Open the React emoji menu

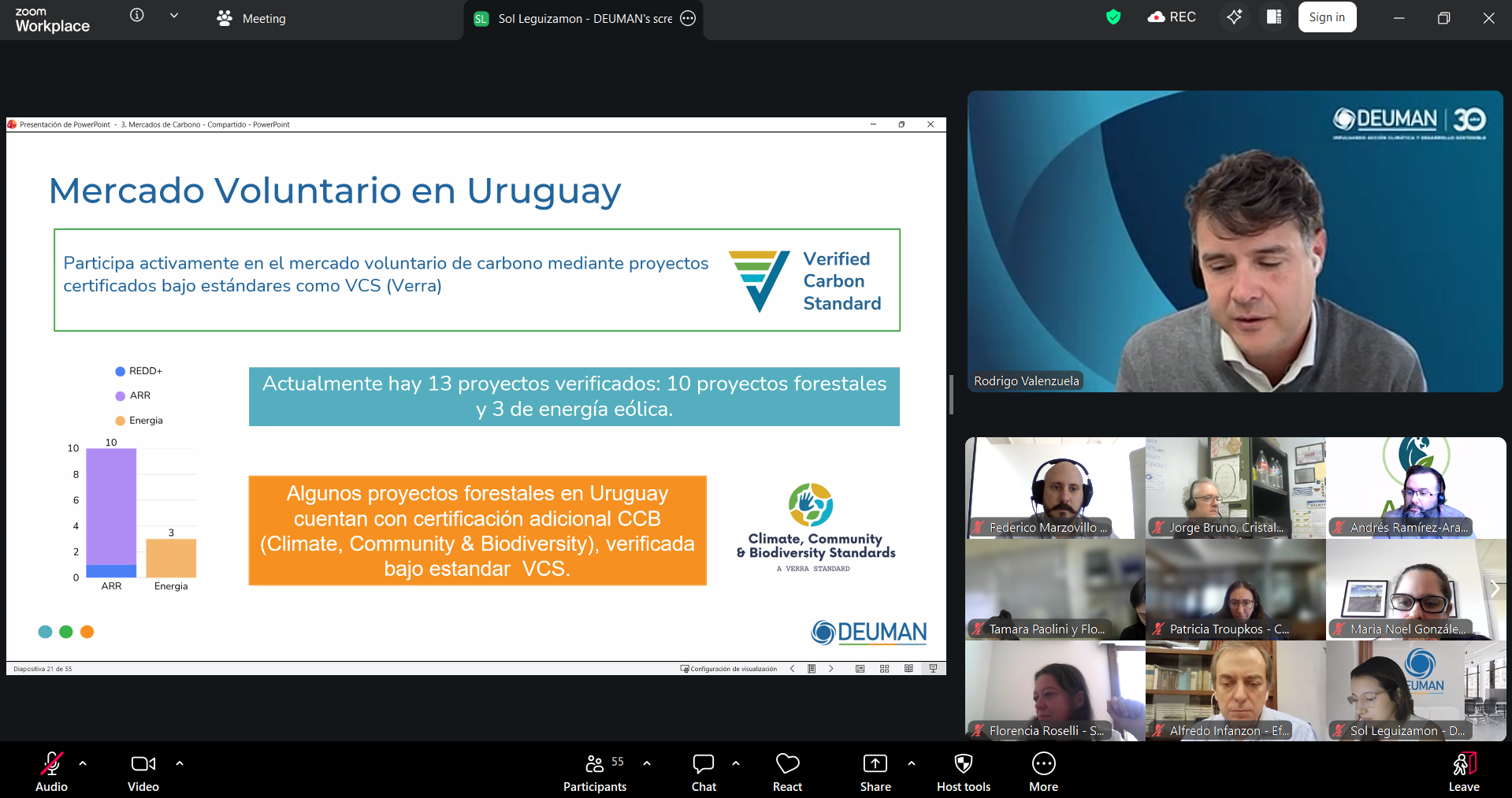787,772
